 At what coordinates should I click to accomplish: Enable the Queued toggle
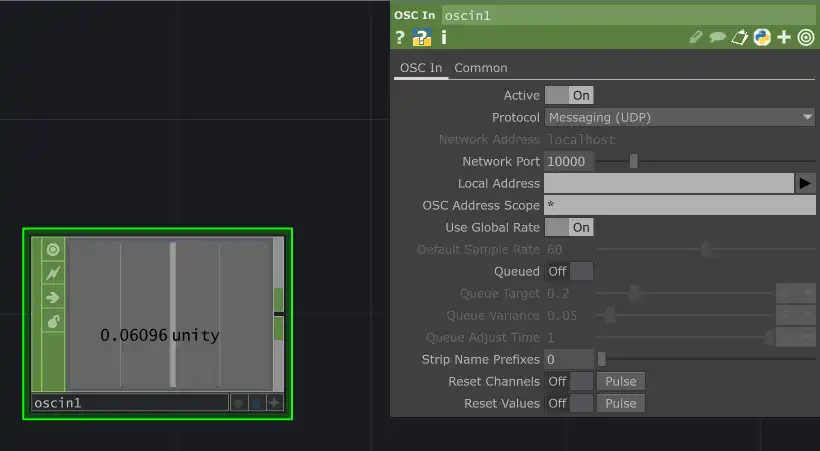[x=569, y=272]
